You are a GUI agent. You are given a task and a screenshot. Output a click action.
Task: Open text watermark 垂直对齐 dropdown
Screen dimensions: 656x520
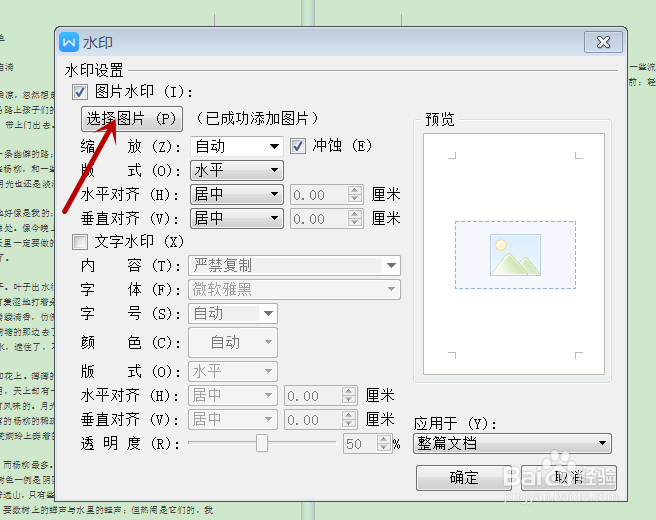coord(233,419)
